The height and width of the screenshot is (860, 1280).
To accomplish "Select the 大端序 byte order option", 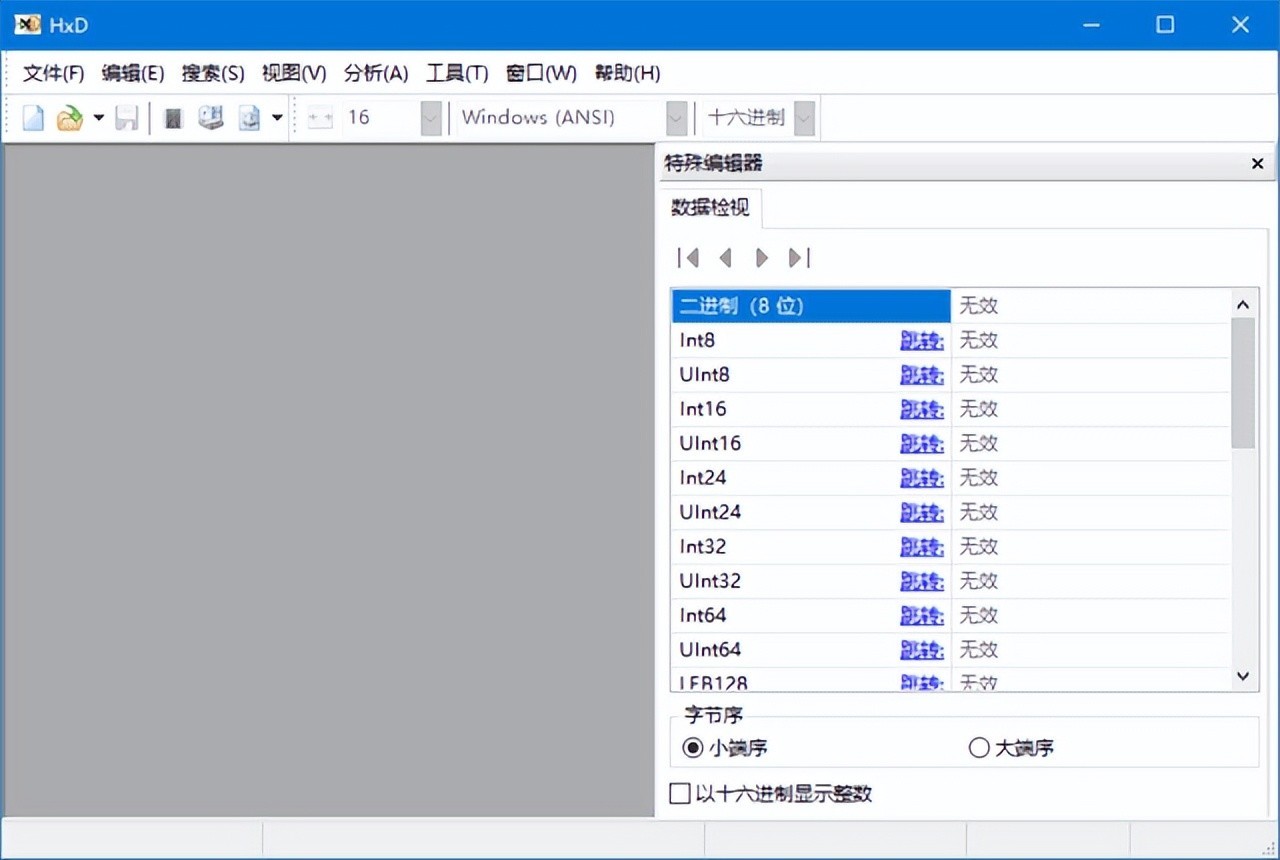I will [x=979, y=747].
